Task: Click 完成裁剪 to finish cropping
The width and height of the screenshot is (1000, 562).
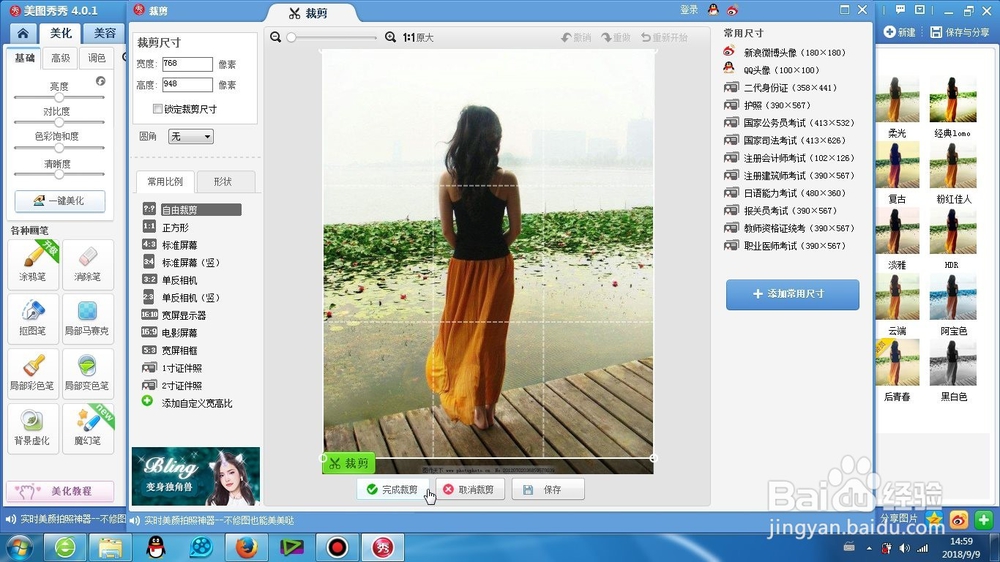Action: pos(392,489)
